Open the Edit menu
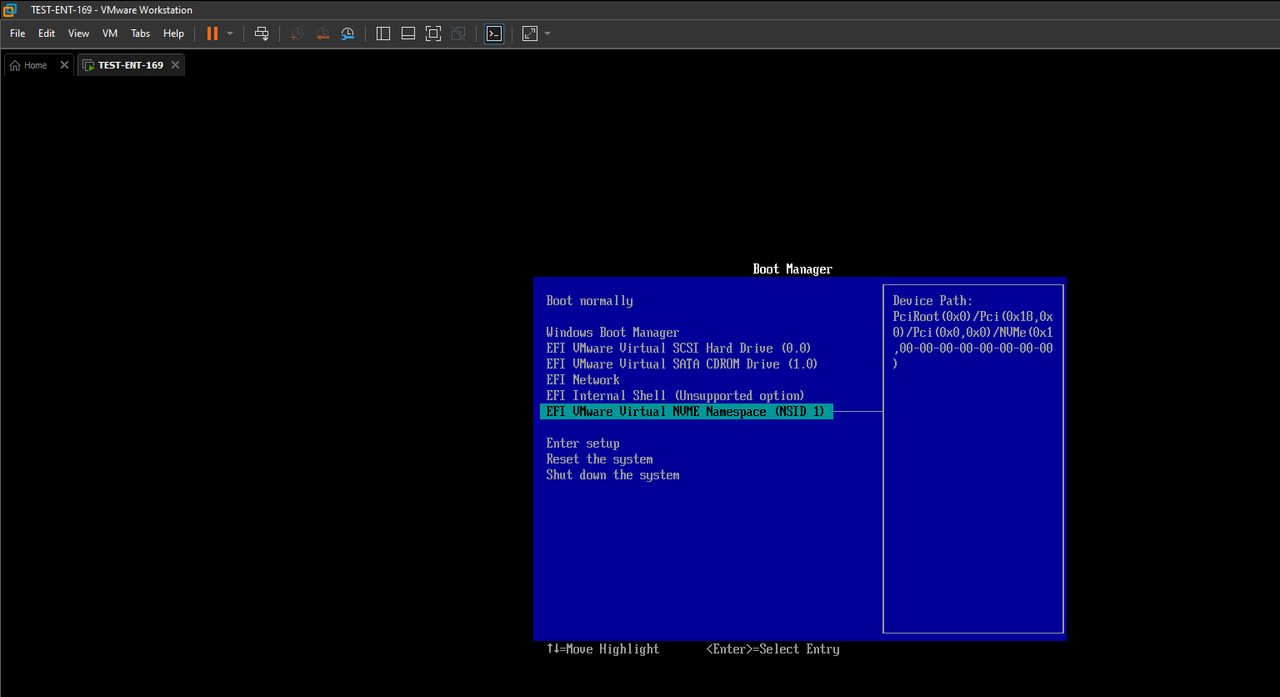This screenshot has width=1280, height=697. [x=47, y=33]
